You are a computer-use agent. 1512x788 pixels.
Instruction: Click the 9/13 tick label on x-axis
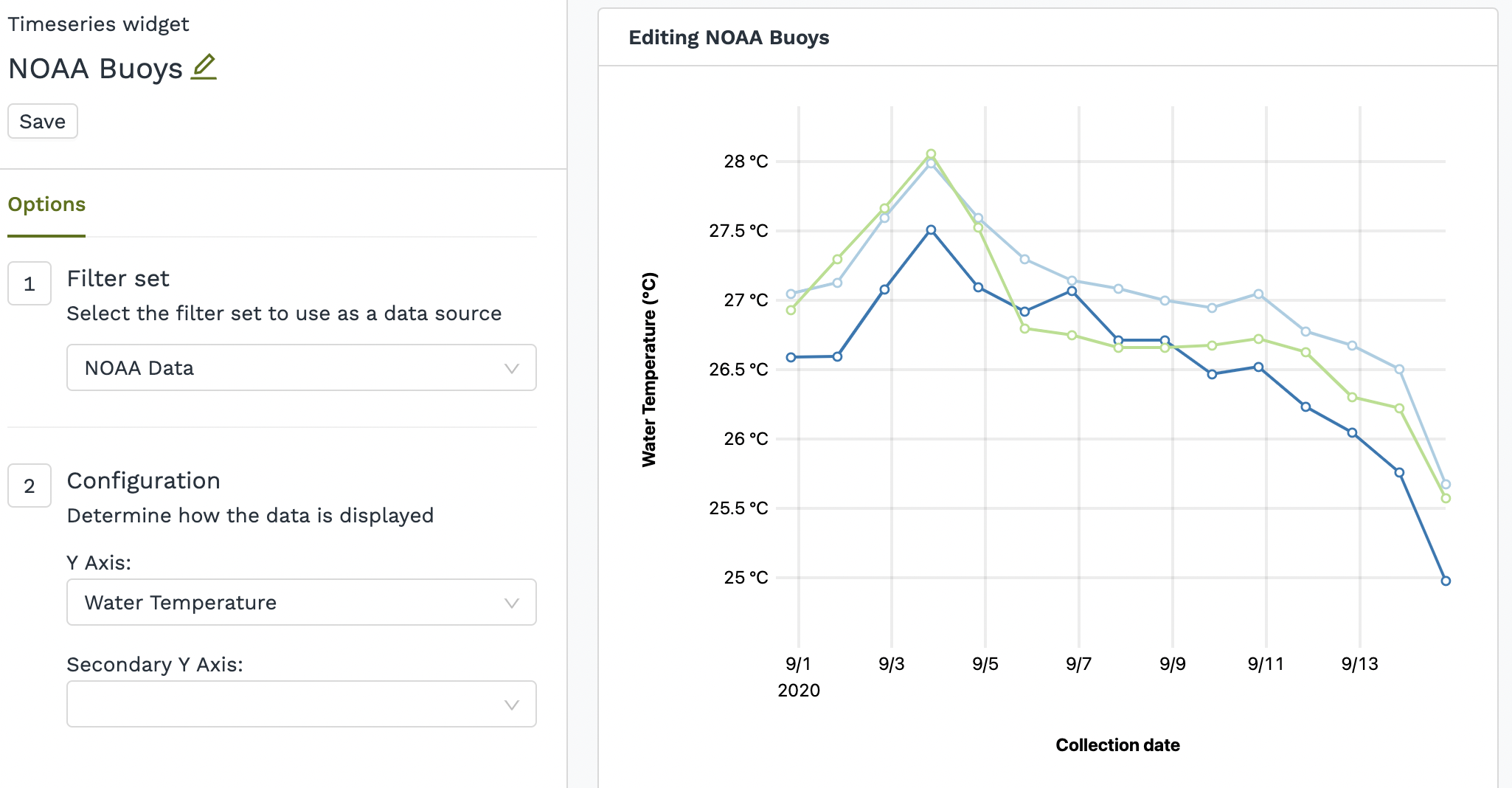1359,664
